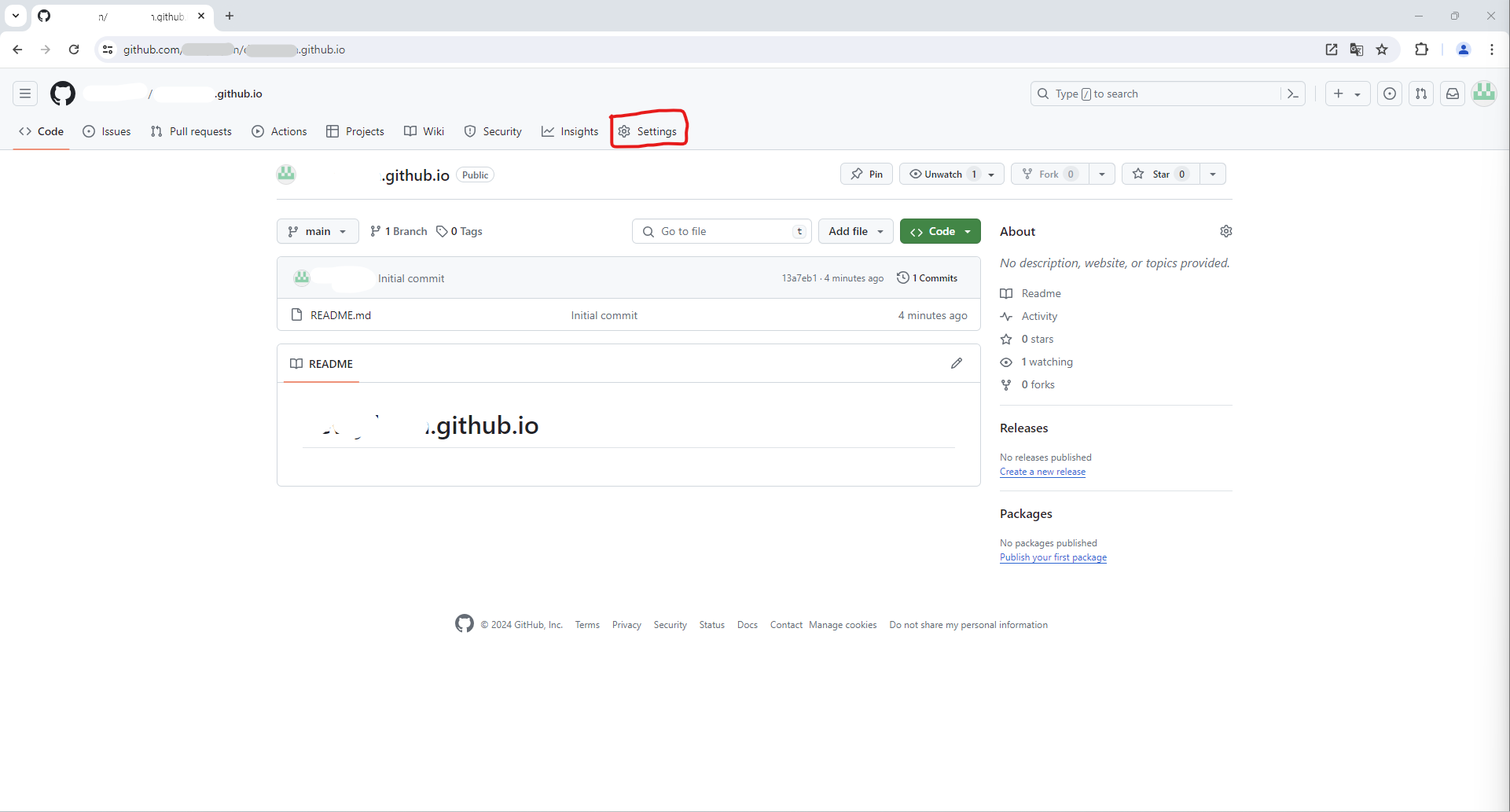Open the green Code dropdown
This screenshot has width=1510, height=812.
point(940,231)
